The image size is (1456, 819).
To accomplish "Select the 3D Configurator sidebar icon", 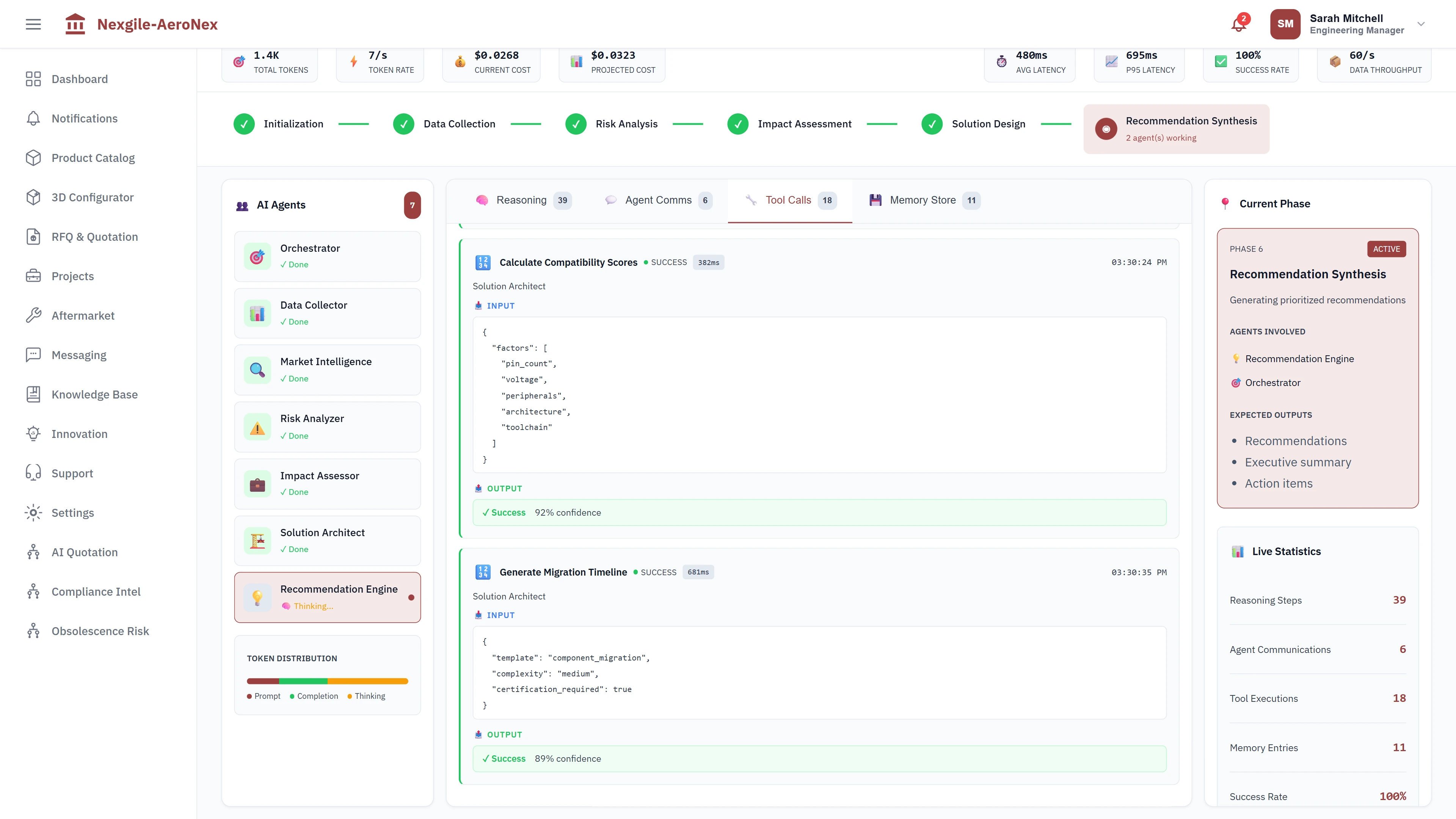I will (x=33, y=197).
